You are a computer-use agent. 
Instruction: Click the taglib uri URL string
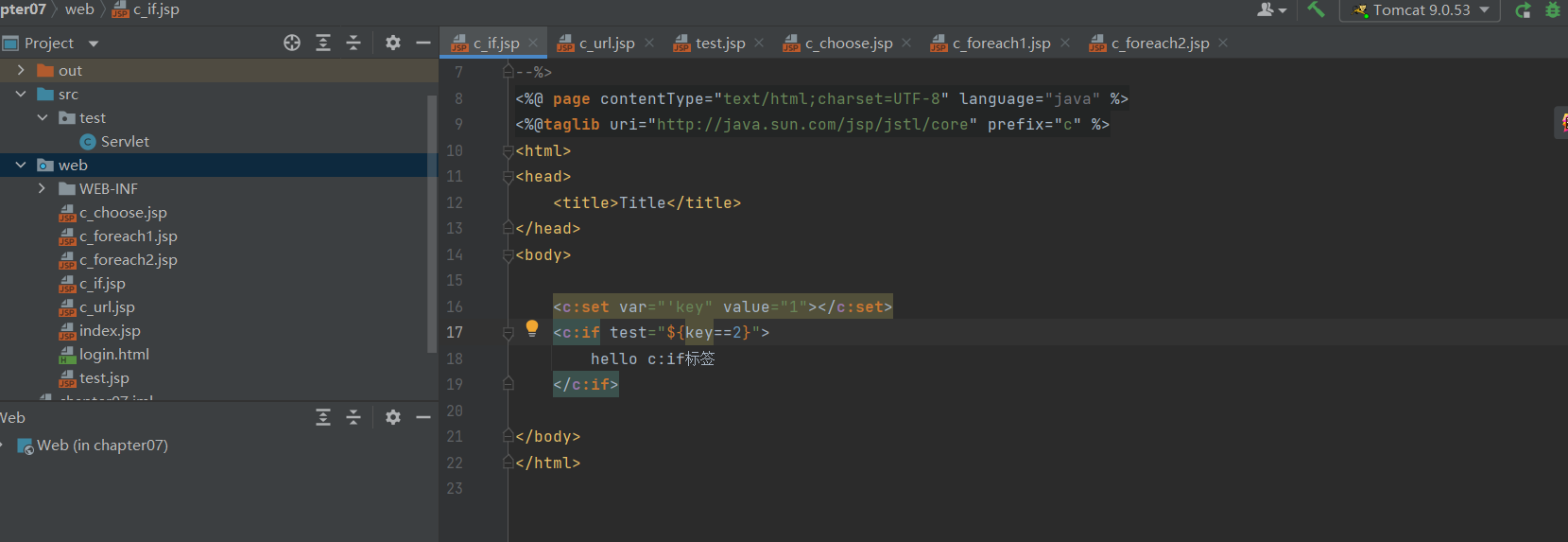[813, 125]
